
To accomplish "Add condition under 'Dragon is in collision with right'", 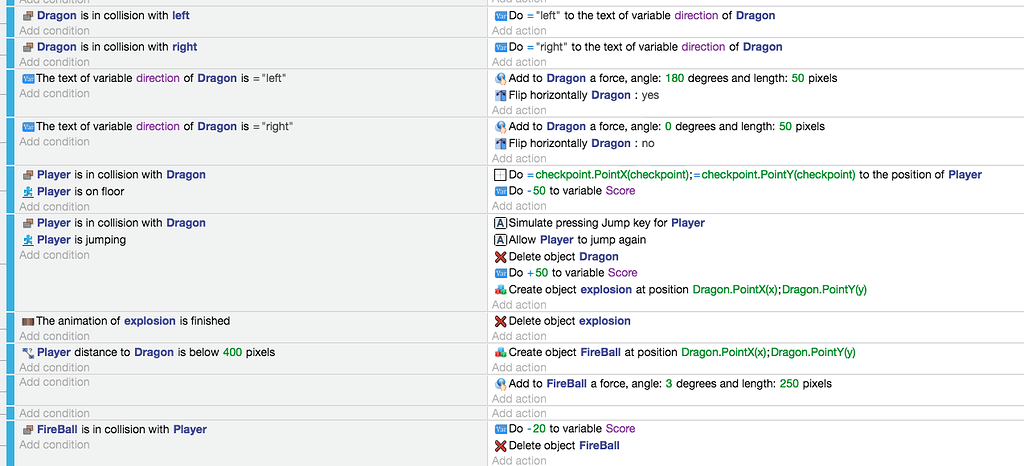I will tap(54, 62).
